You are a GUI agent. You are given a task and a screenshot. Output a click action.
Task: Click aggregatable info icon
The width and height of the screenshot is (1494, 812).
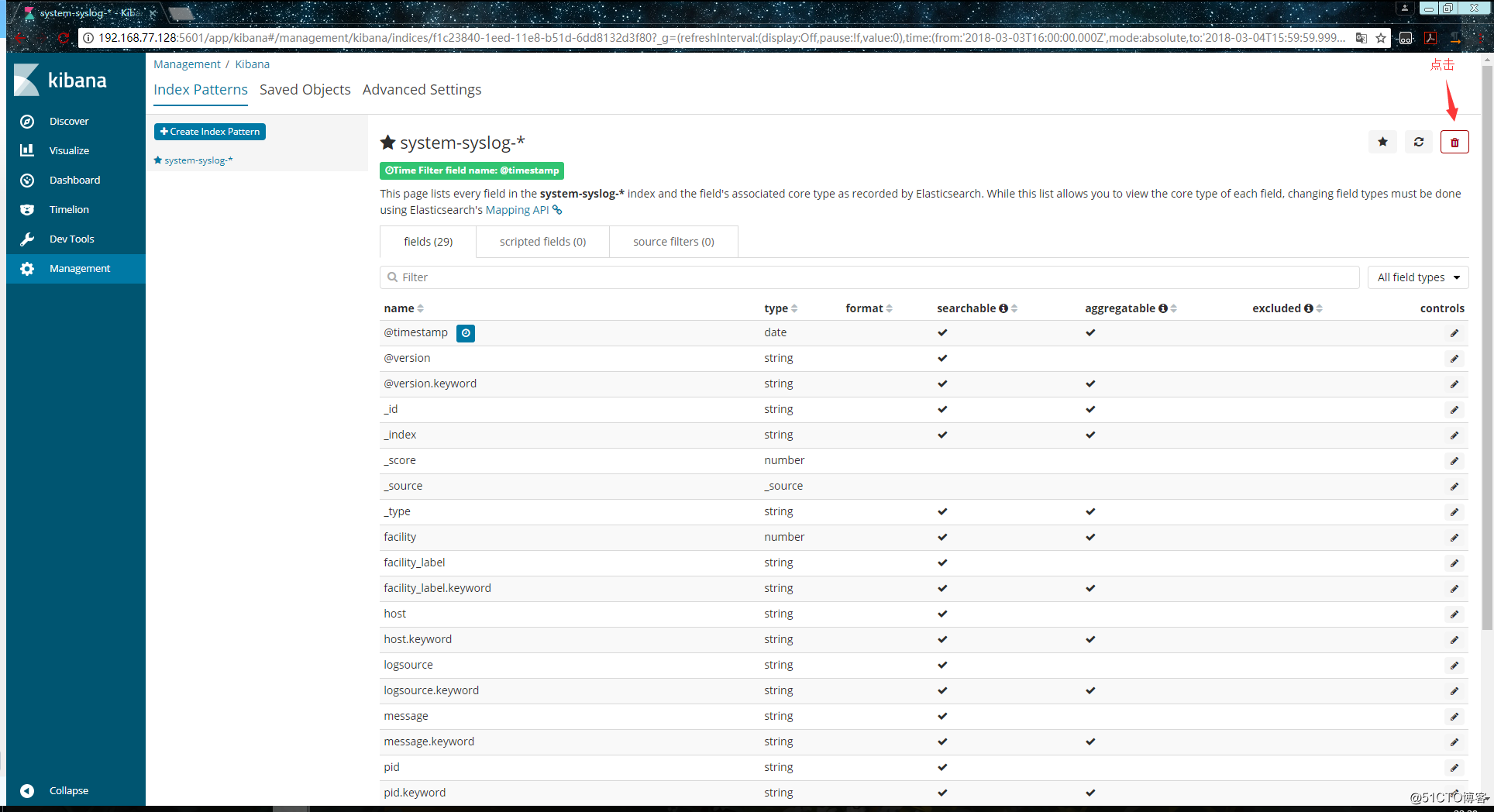[1162, 308]
